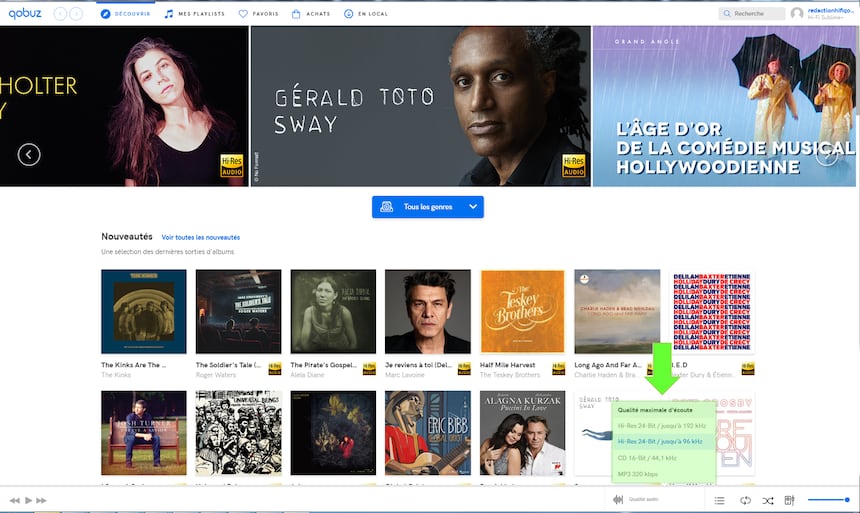Click the previous track button
The height and width of the screenshot is (513, 860).
coord(15,500)
